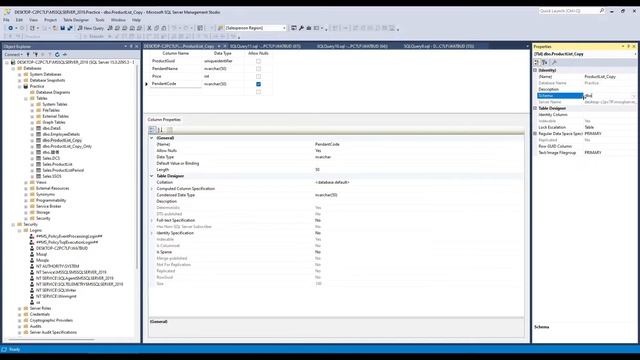640x360 pixels.
Task: Click the New Query toolbar button
Action: [91, 28]
